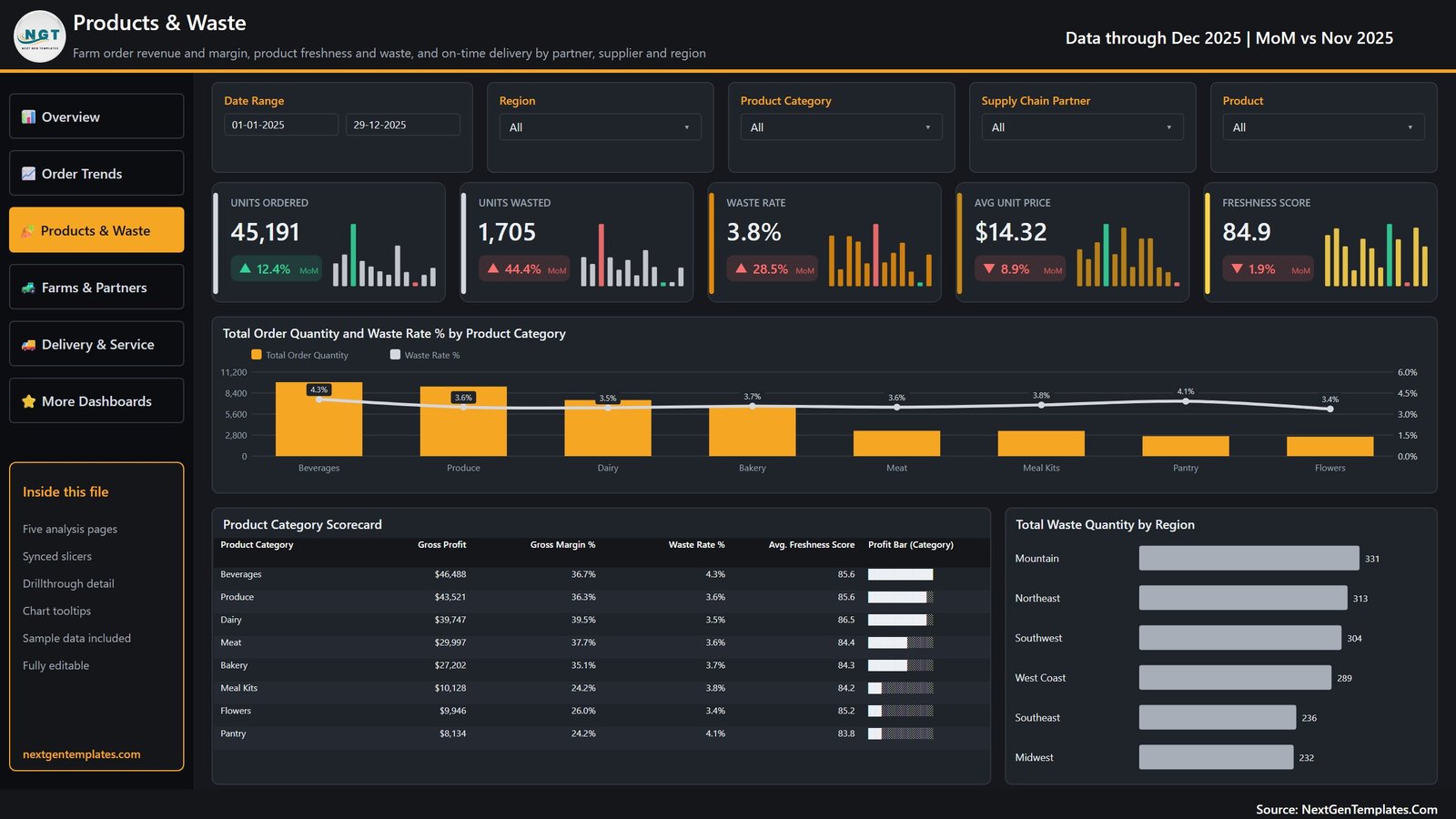Screen dimensions: 1456x819
Task: Click the Product Category column header
Action: [x=257, y=545]
